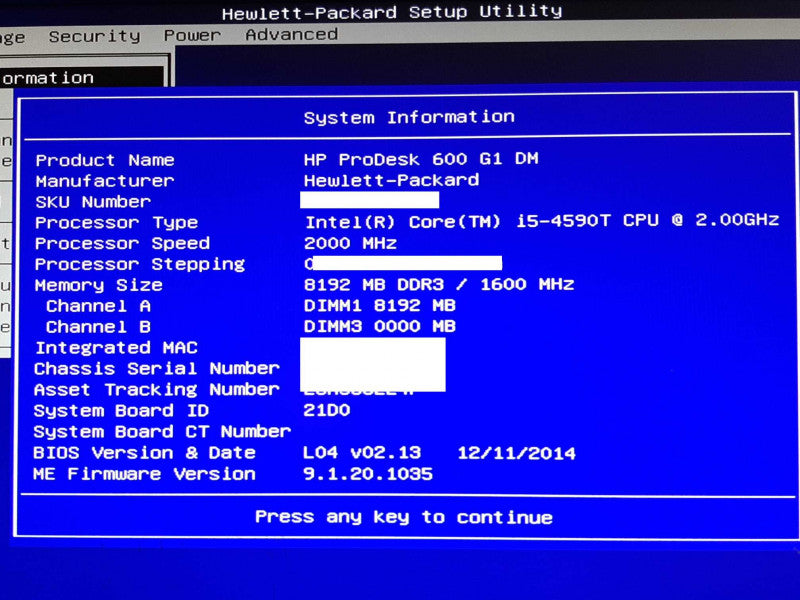Open the Security menu
Viewport: 800px width, 600px height.
94,36
